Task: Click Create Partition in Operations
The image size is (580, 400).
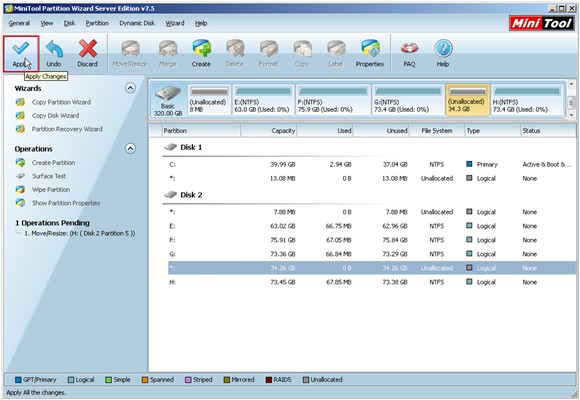Action: [53, 162]
